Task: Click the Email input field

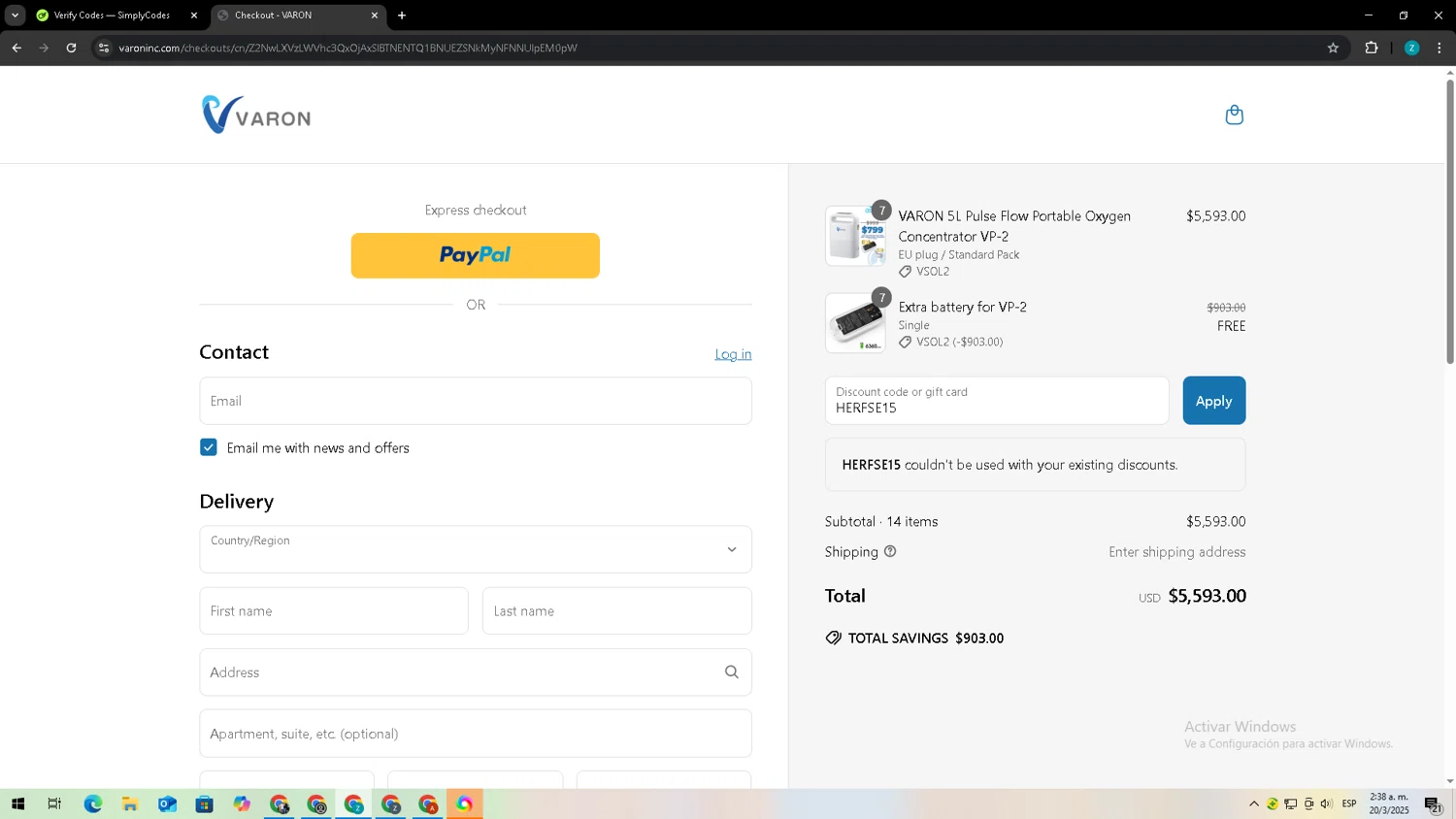Action: pos(476,401)
